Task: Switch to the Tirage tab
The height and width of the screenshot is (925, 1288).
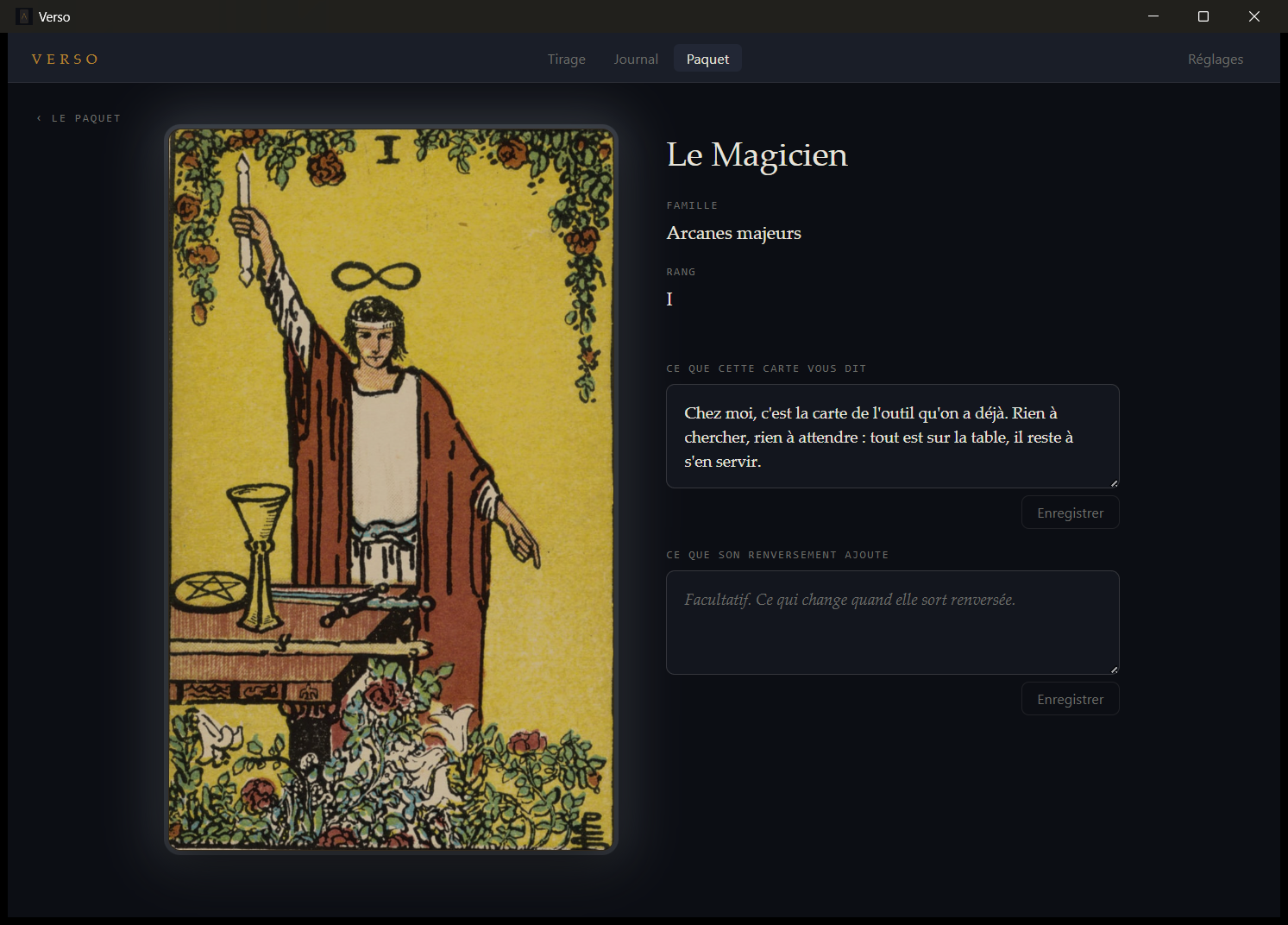Action: (x=566, y=59)
